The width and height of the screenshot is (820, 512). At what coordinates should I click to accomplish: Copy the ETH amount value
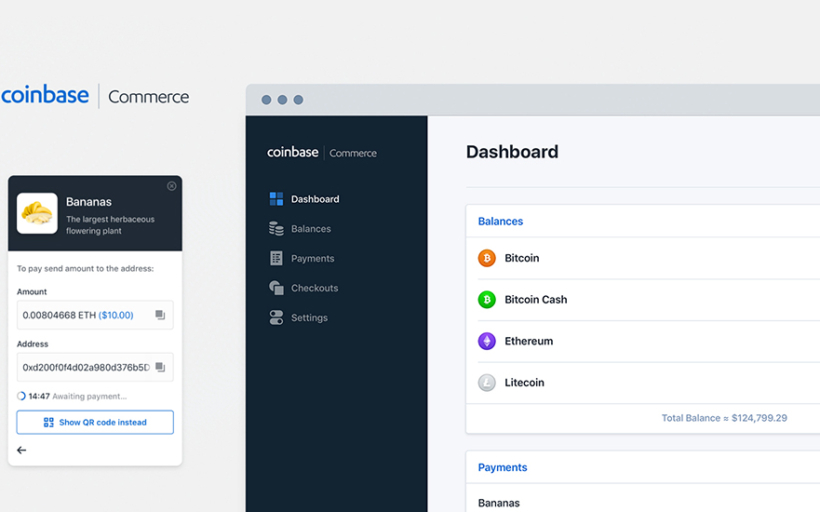pos(160,315)
